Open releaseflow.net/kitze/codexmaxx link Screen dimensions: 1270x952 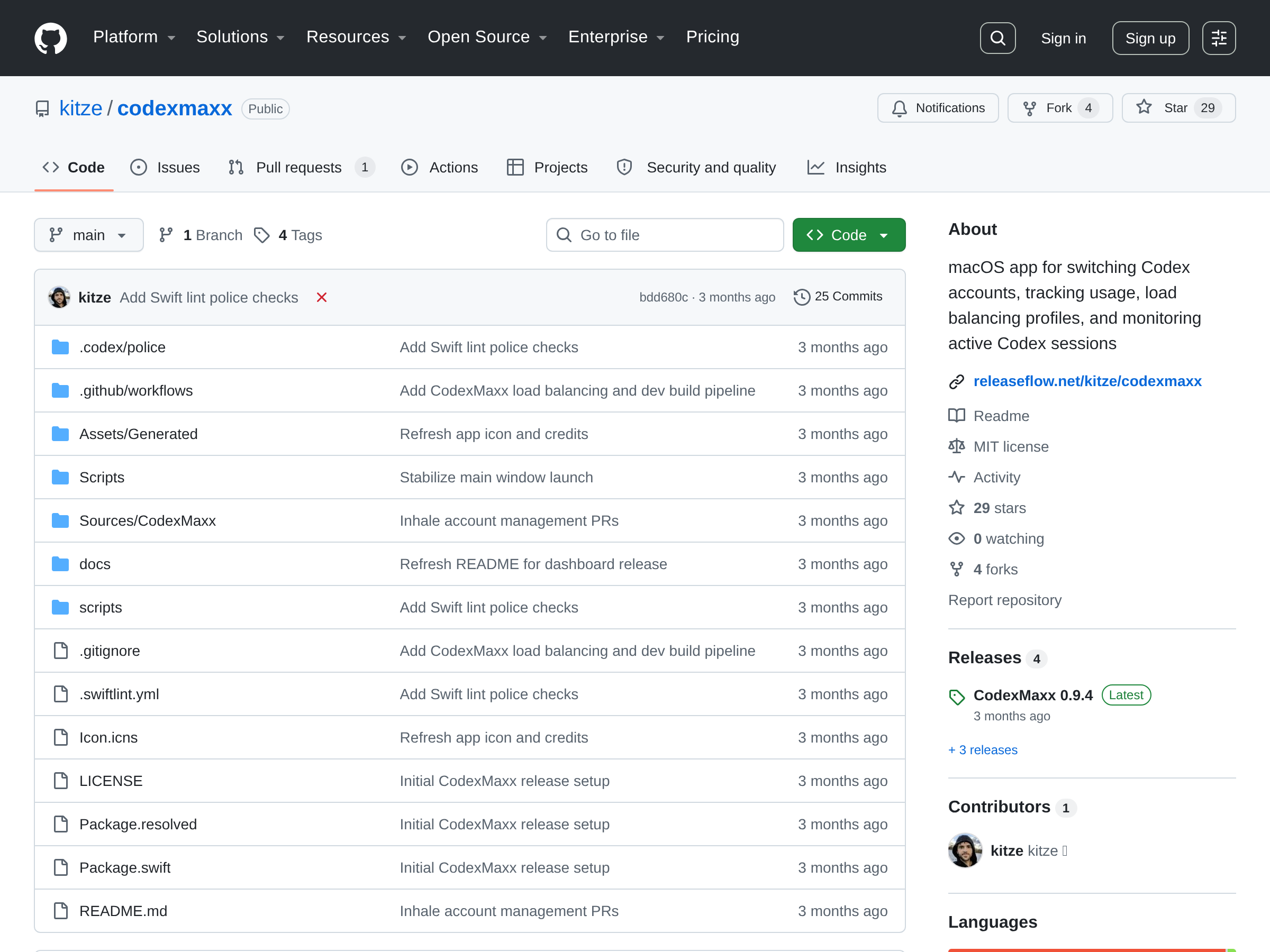(x=1087, y=382)
